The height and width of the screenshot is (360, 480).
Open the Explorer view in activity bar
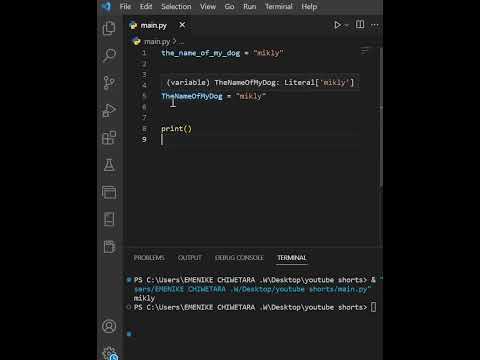[x=109, y=28]
